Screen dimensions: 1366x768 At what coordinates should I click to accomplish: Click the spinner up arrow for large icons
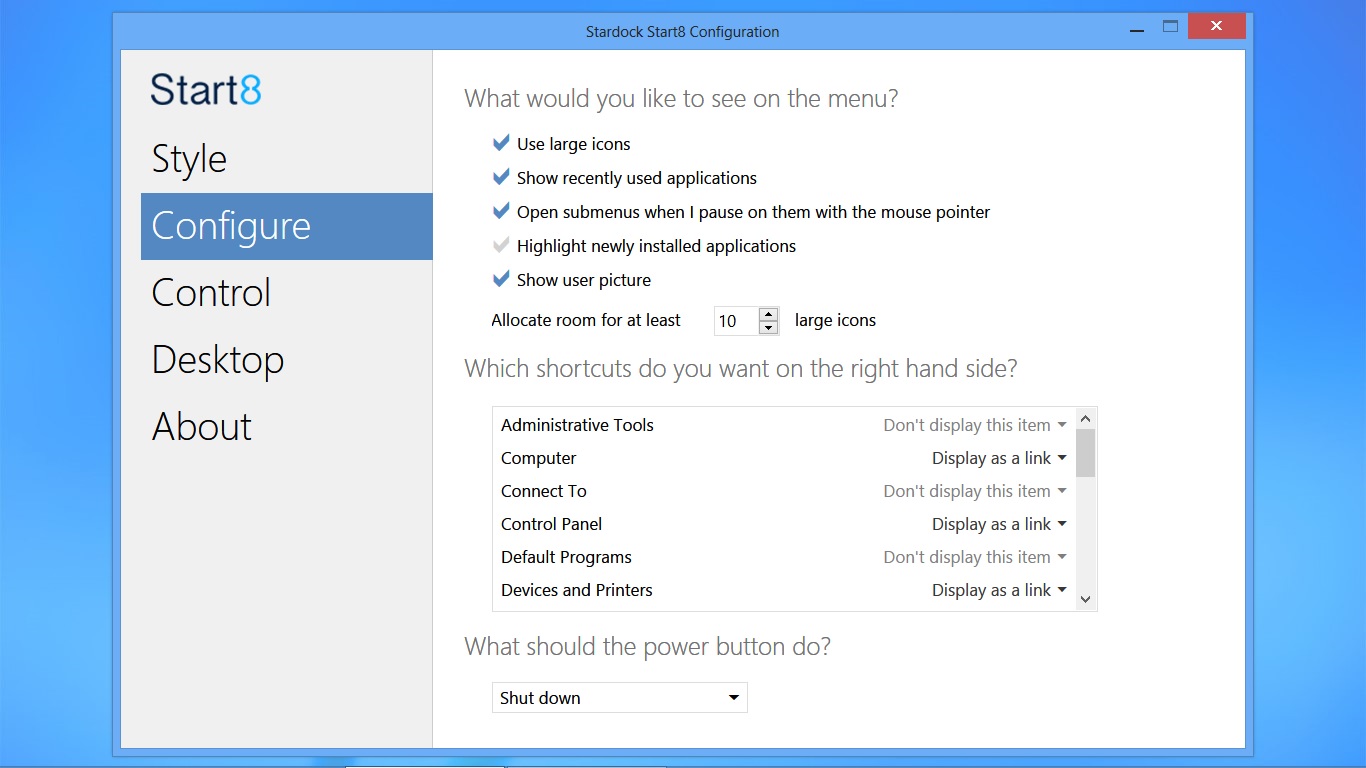pos(768,314)
